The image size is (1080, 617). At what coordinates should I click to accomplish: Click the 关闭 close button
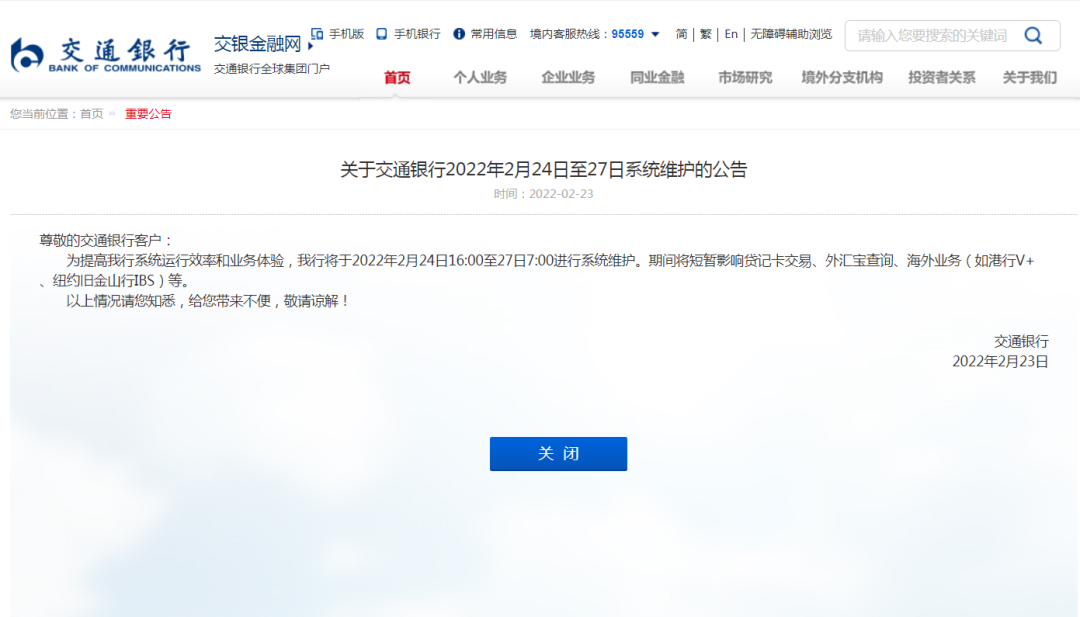click(x=559, y=454)
